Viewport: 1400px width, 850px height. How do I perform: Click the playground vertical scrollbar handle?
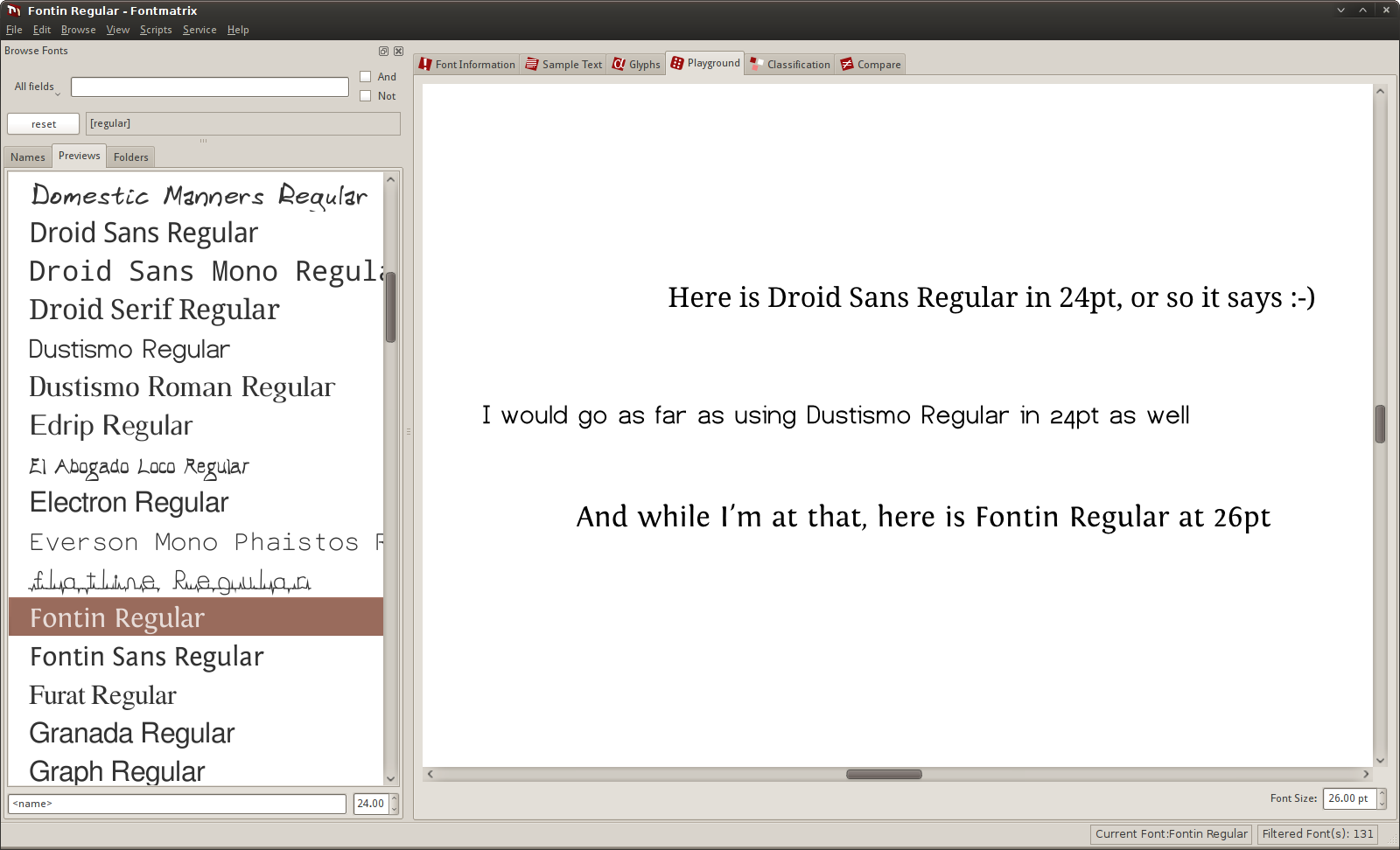[1380, 424]
